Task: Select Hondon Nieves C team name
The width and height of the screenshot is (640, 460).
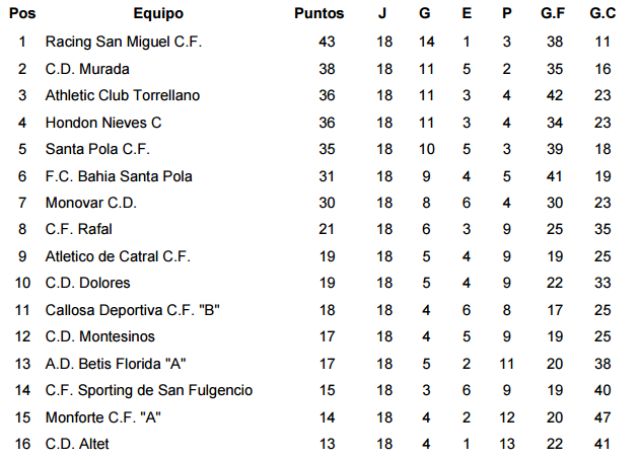Action: tap(103, 123)
